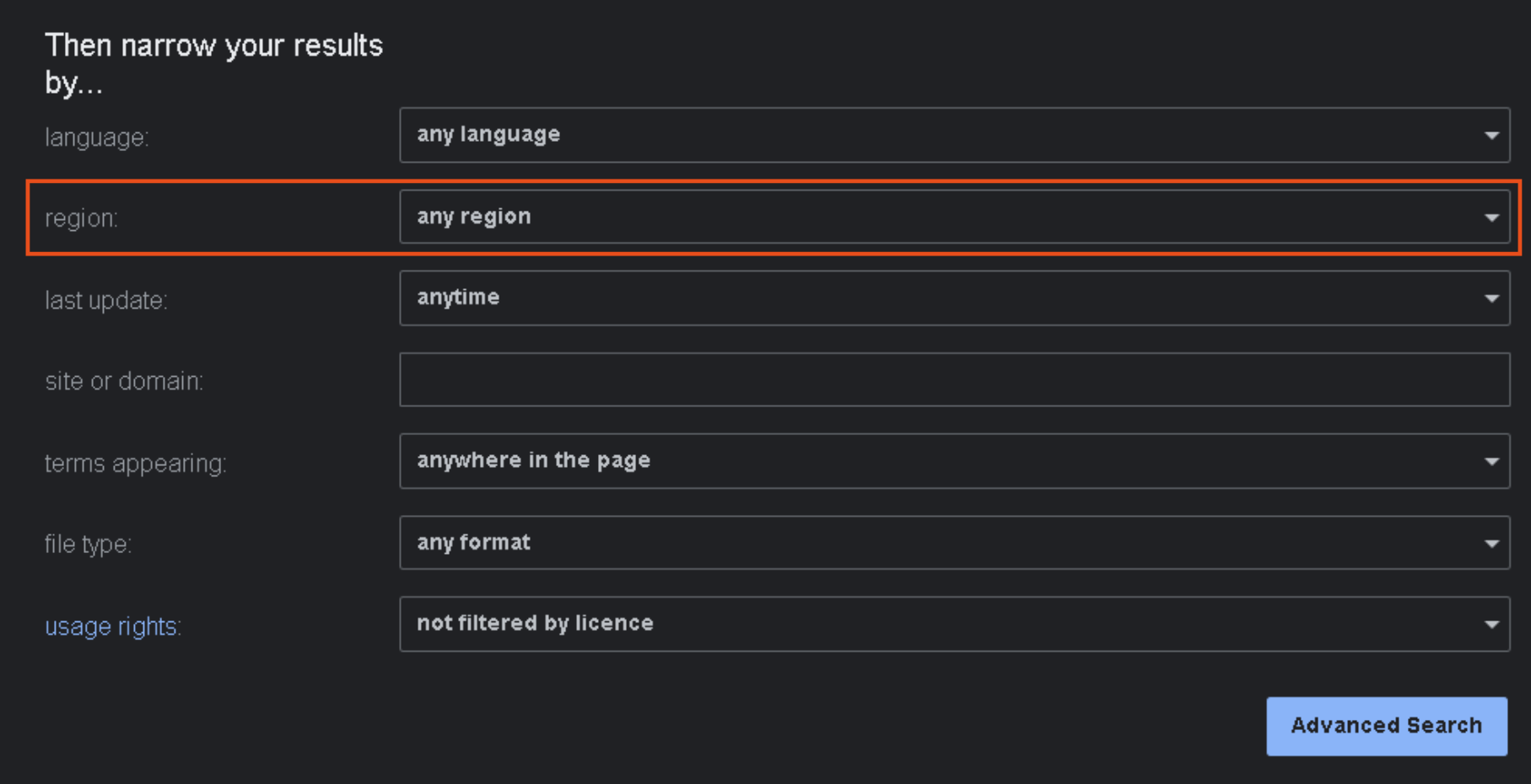Open the "any format" file type dropdown
Image resolution: width=1531 pixels, height=784 pixels.
pyautogui.click(x=953, y=543)
